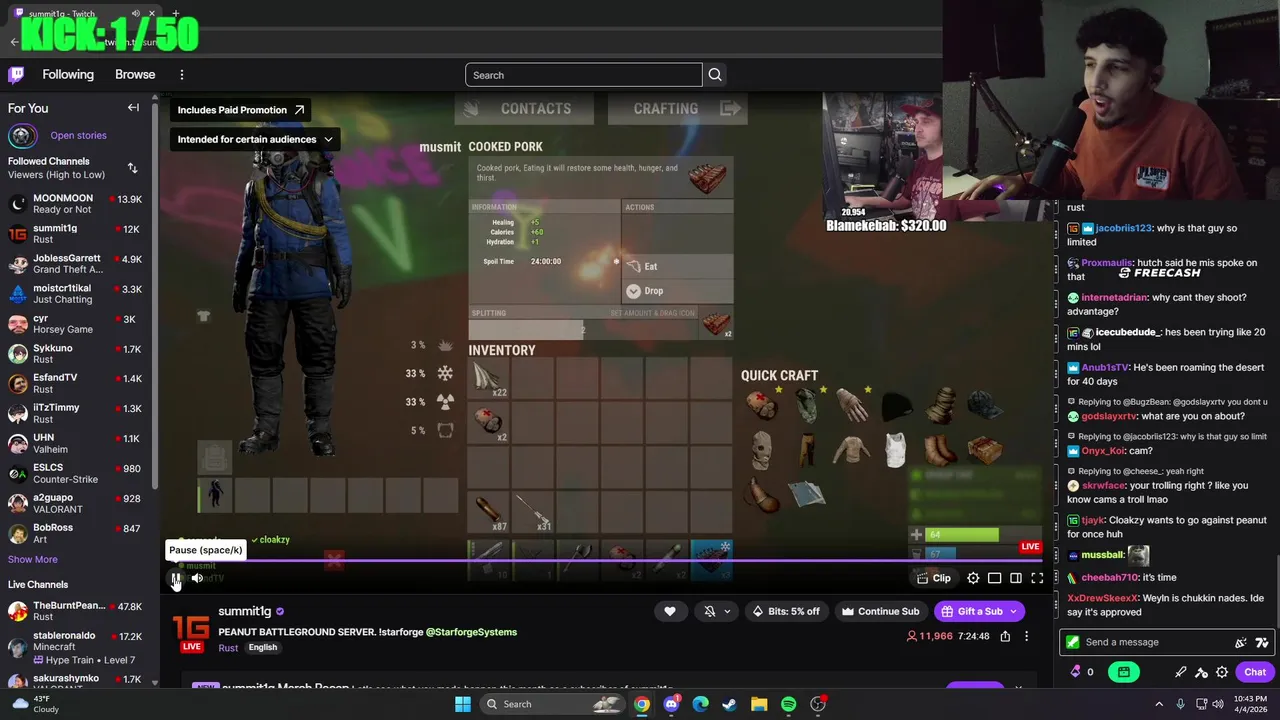
Task: Open 7TV emote menu icon
Action: point(1261,642)
